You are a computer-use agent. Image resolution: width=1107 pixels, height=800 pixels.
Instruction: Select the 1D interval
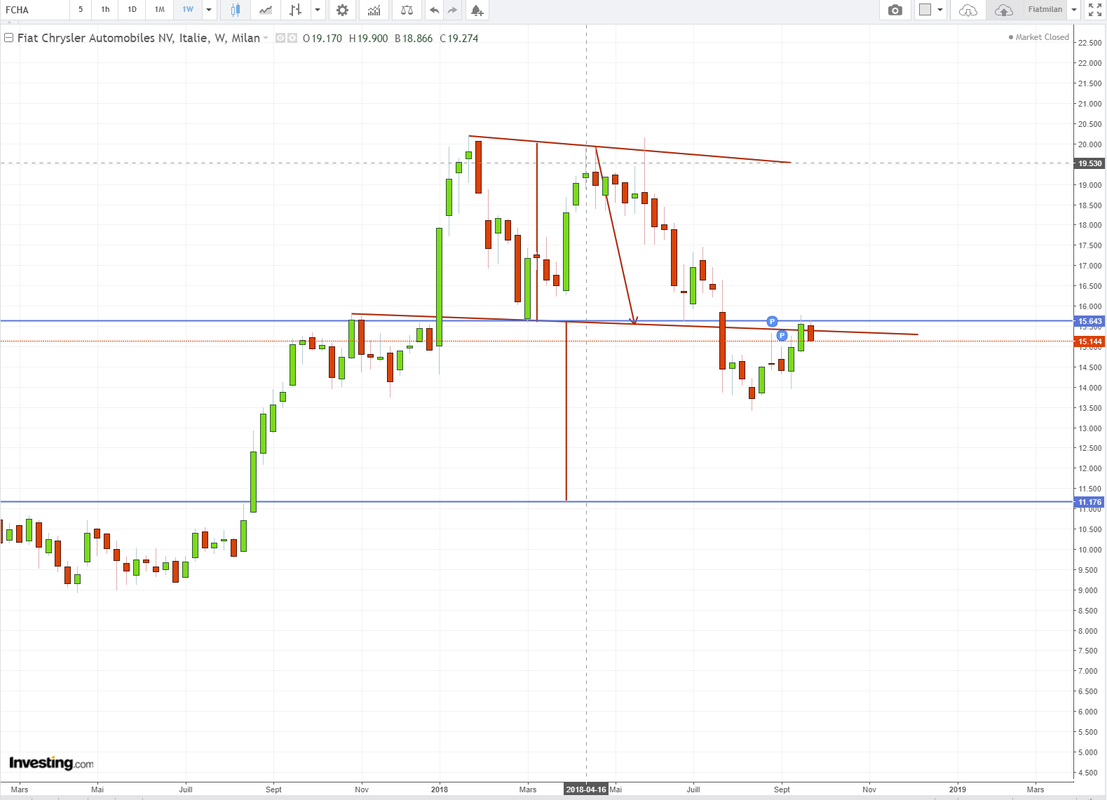(x=132, y=10)
